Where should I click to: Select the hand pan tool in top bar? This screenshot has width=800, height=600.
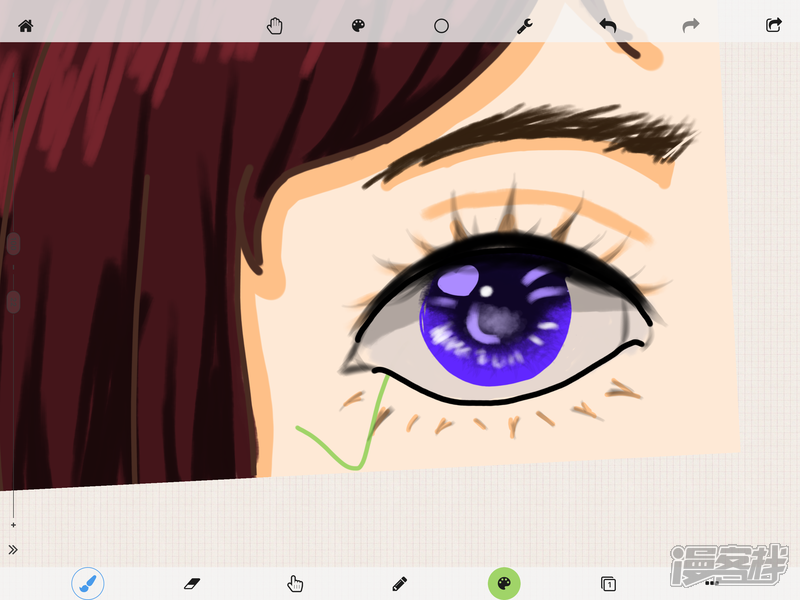pyautogui.click(x=275, y=26)
